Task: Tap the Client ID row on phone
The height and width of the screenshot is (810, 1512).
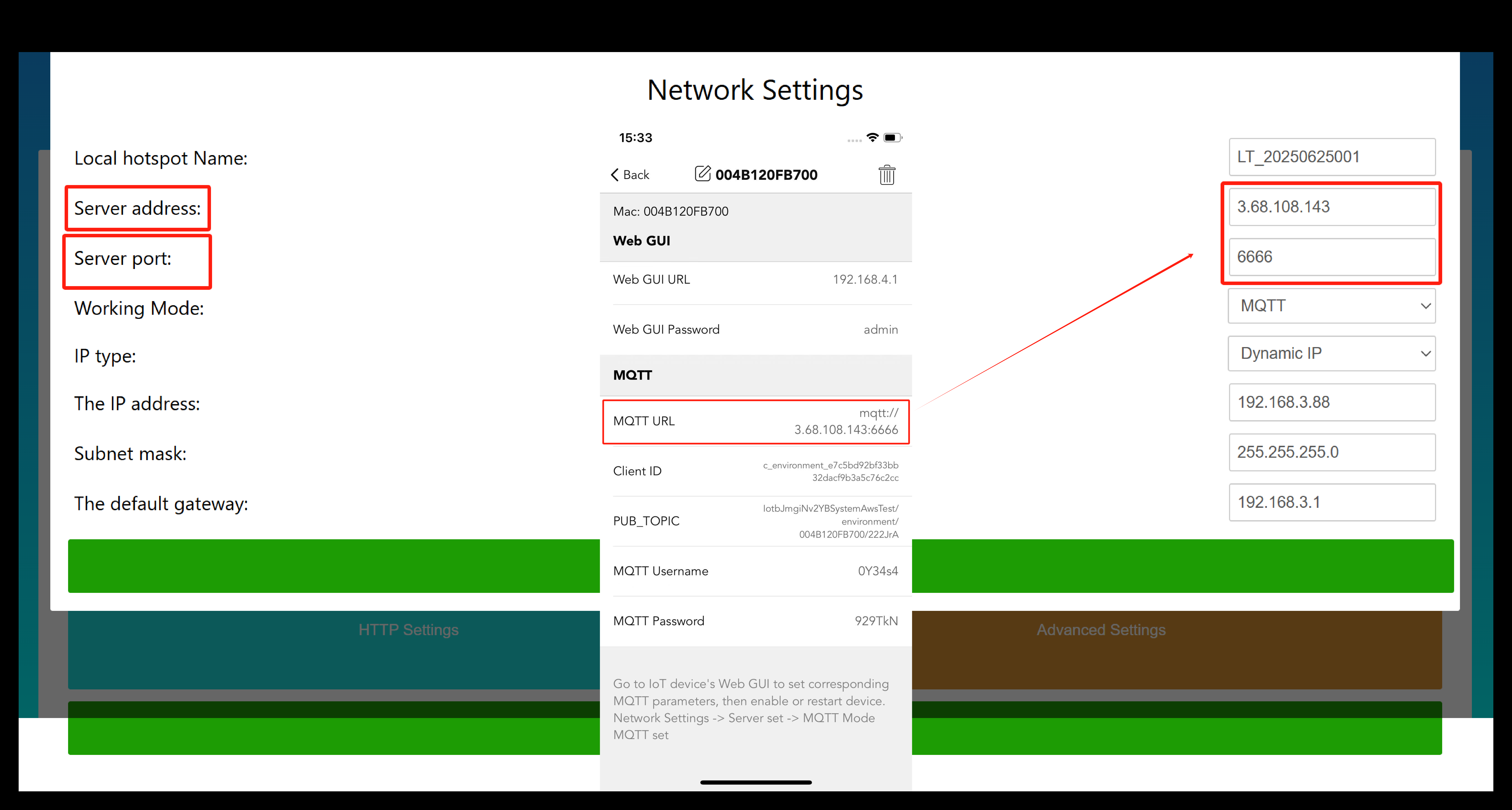Action: 755,471
